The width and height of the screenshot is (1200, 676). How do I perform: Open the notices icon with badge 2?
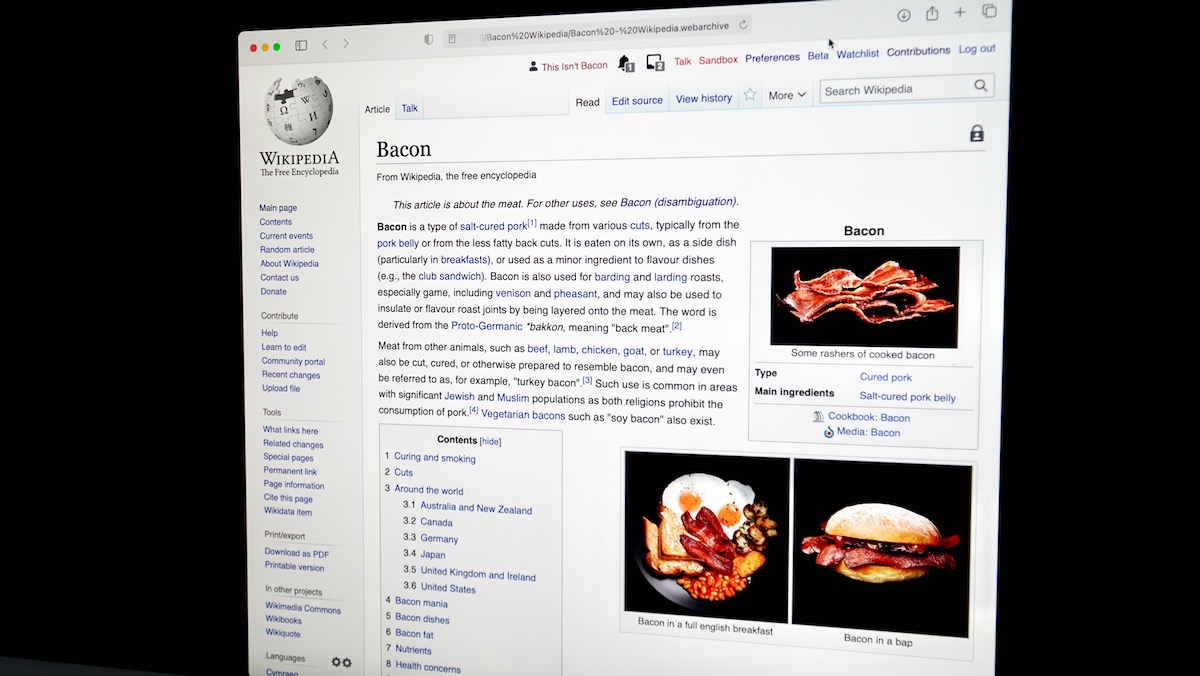655,63
